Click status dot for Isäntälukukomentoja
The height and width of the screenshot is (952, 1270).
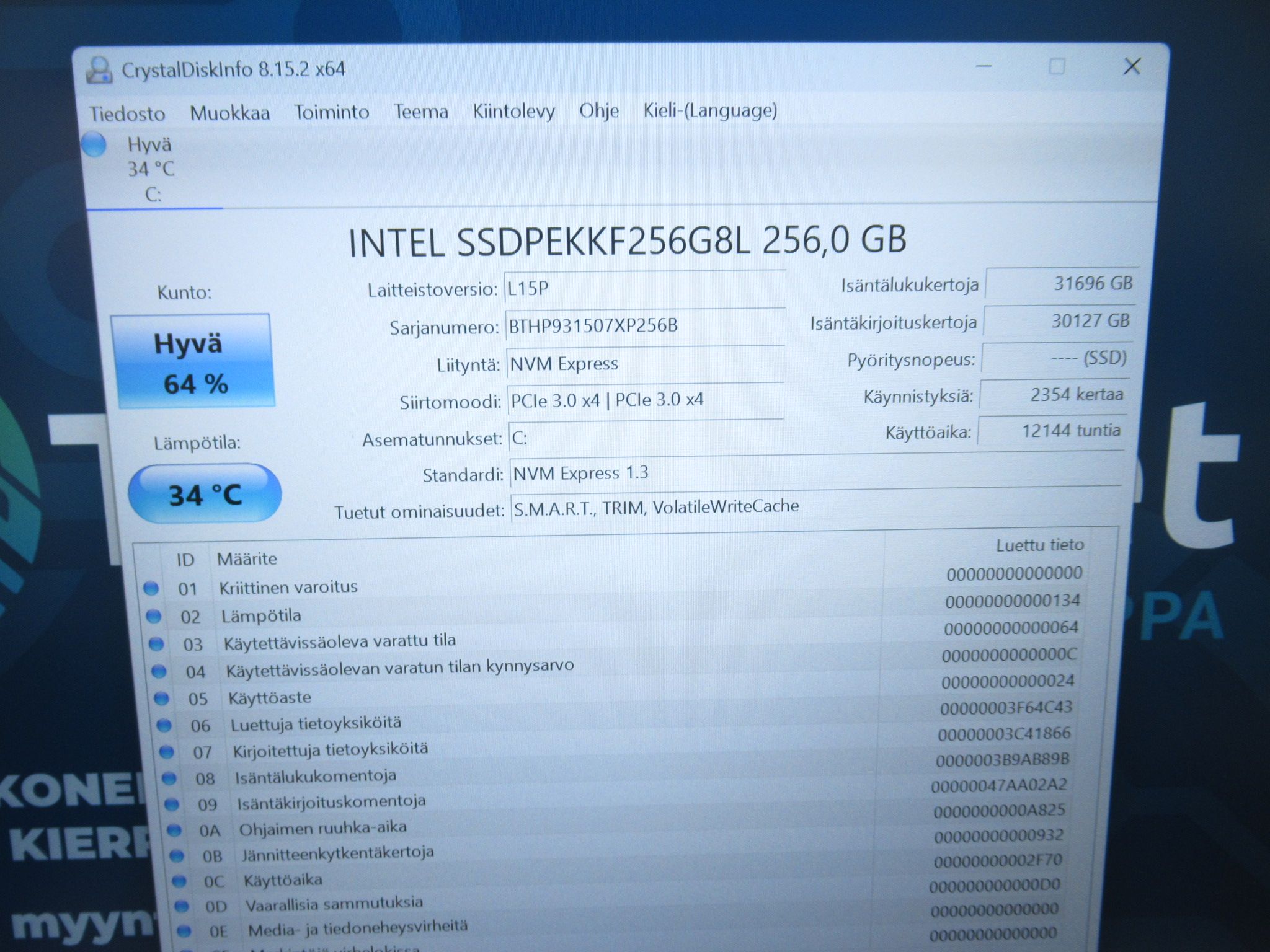(169, 778)
